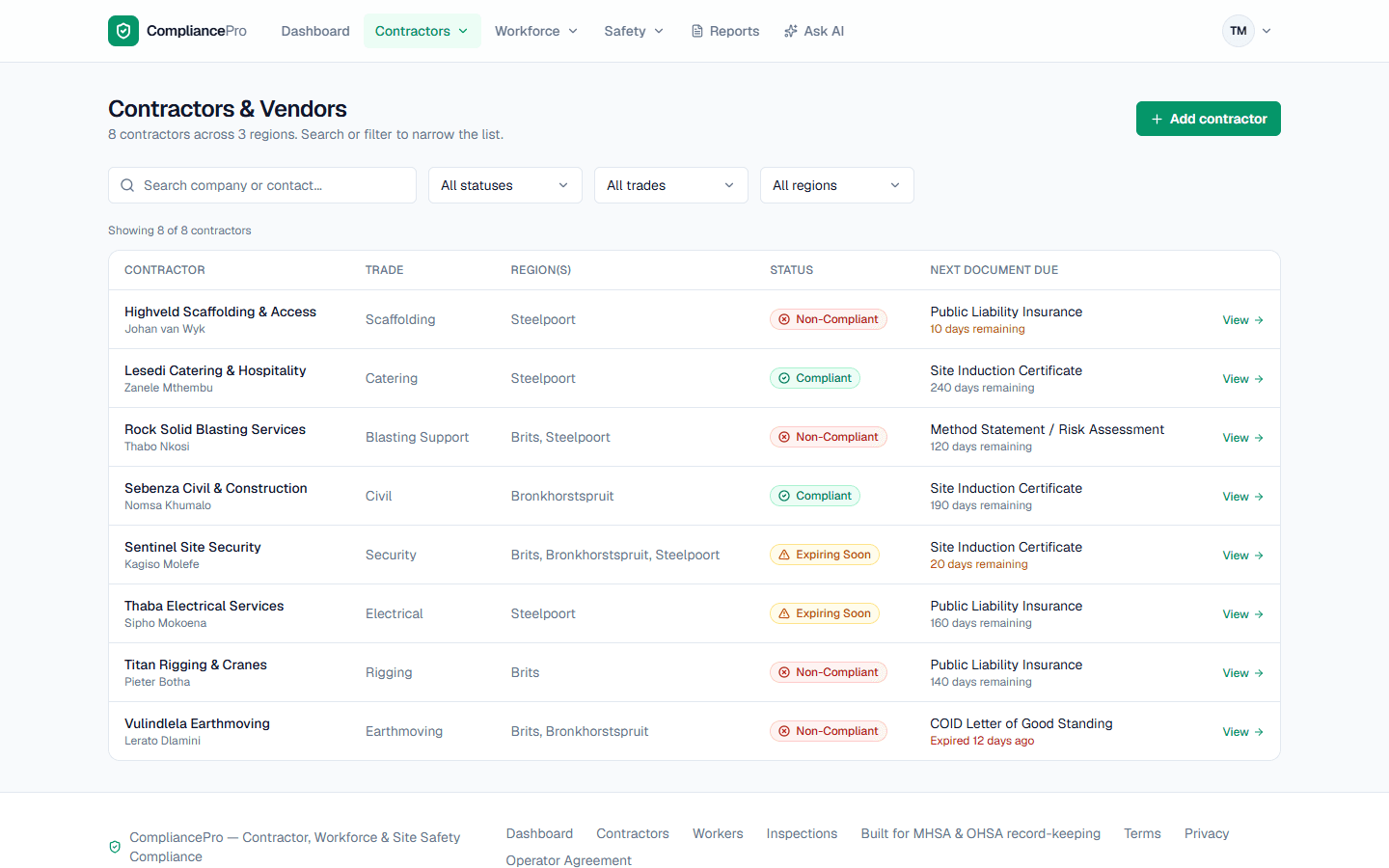This screenshot has height=868, width=1389.
Task: Click the STATUS column header
Action: (x=792, y=270)
